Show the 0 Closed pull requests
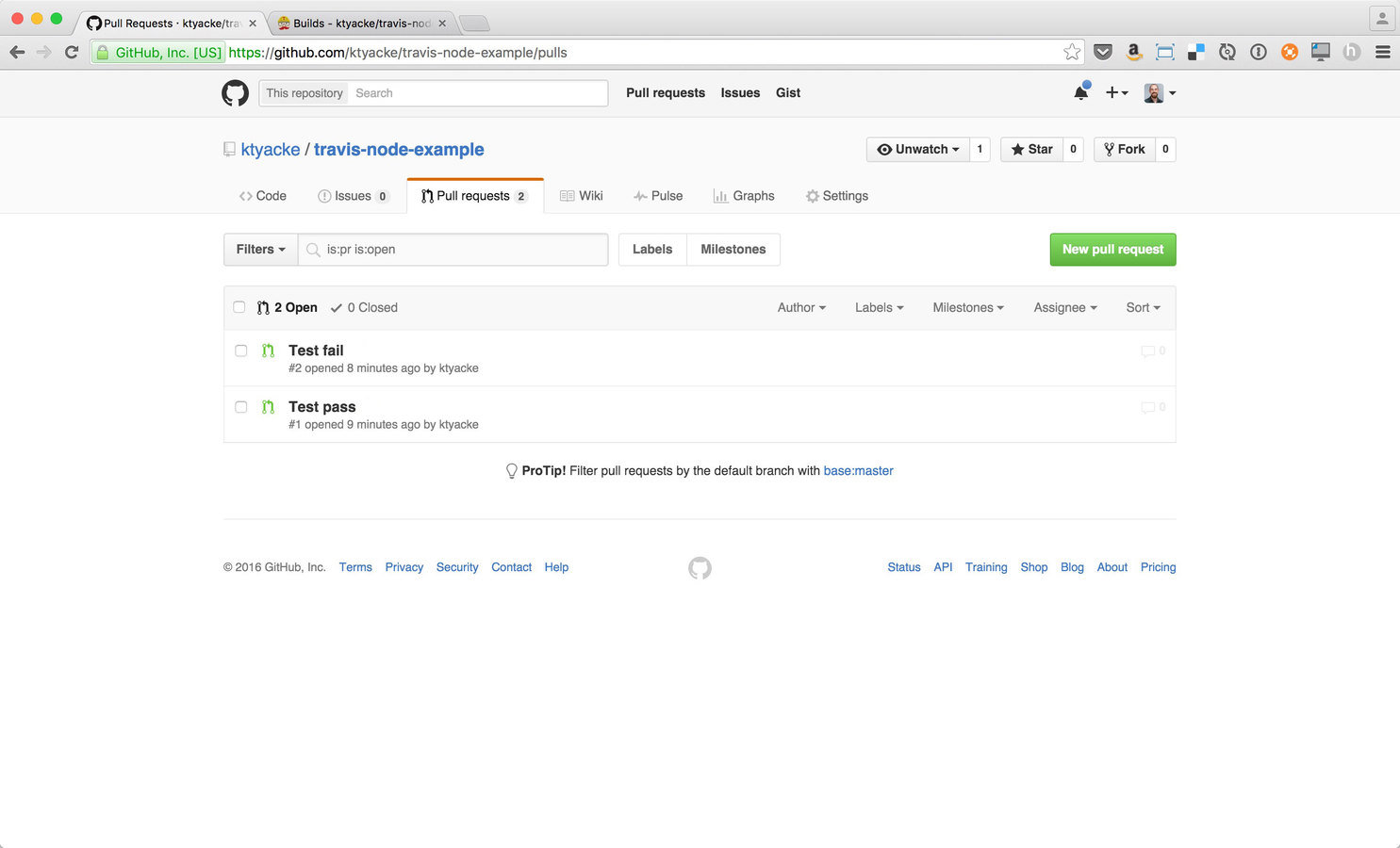 (x=364, y=307)
